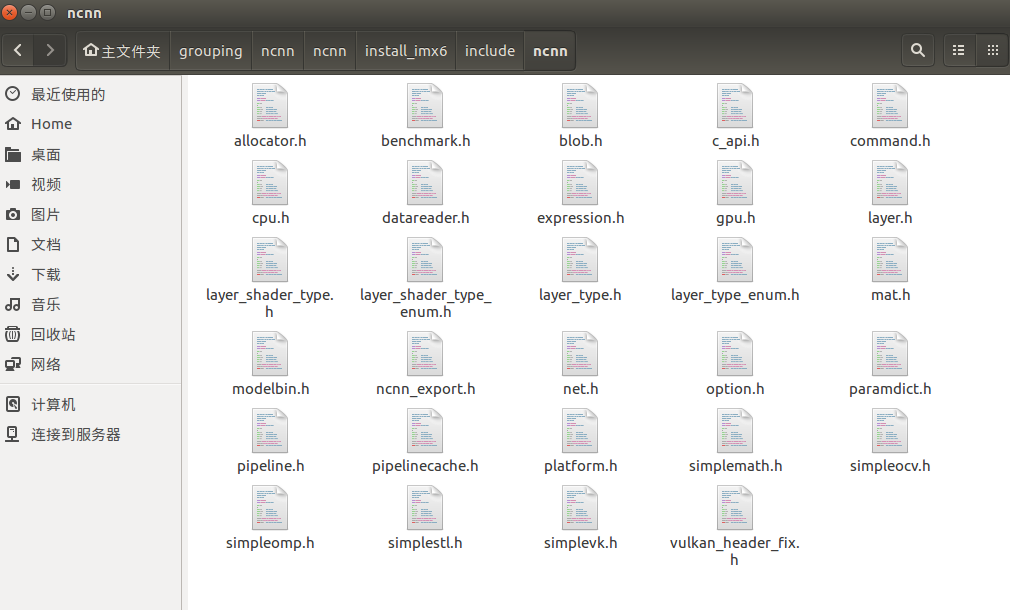This screenshot has width=1010, height=610.
Task: Select the simplestl.h file icon
Action: [425, 508]
